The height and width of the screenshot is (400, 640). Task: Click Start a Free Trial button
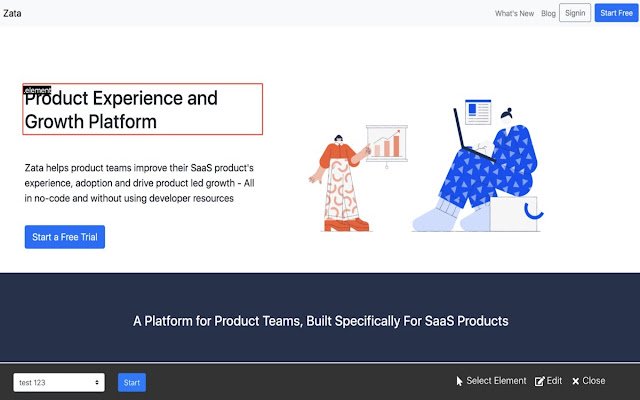coord(65,237)
